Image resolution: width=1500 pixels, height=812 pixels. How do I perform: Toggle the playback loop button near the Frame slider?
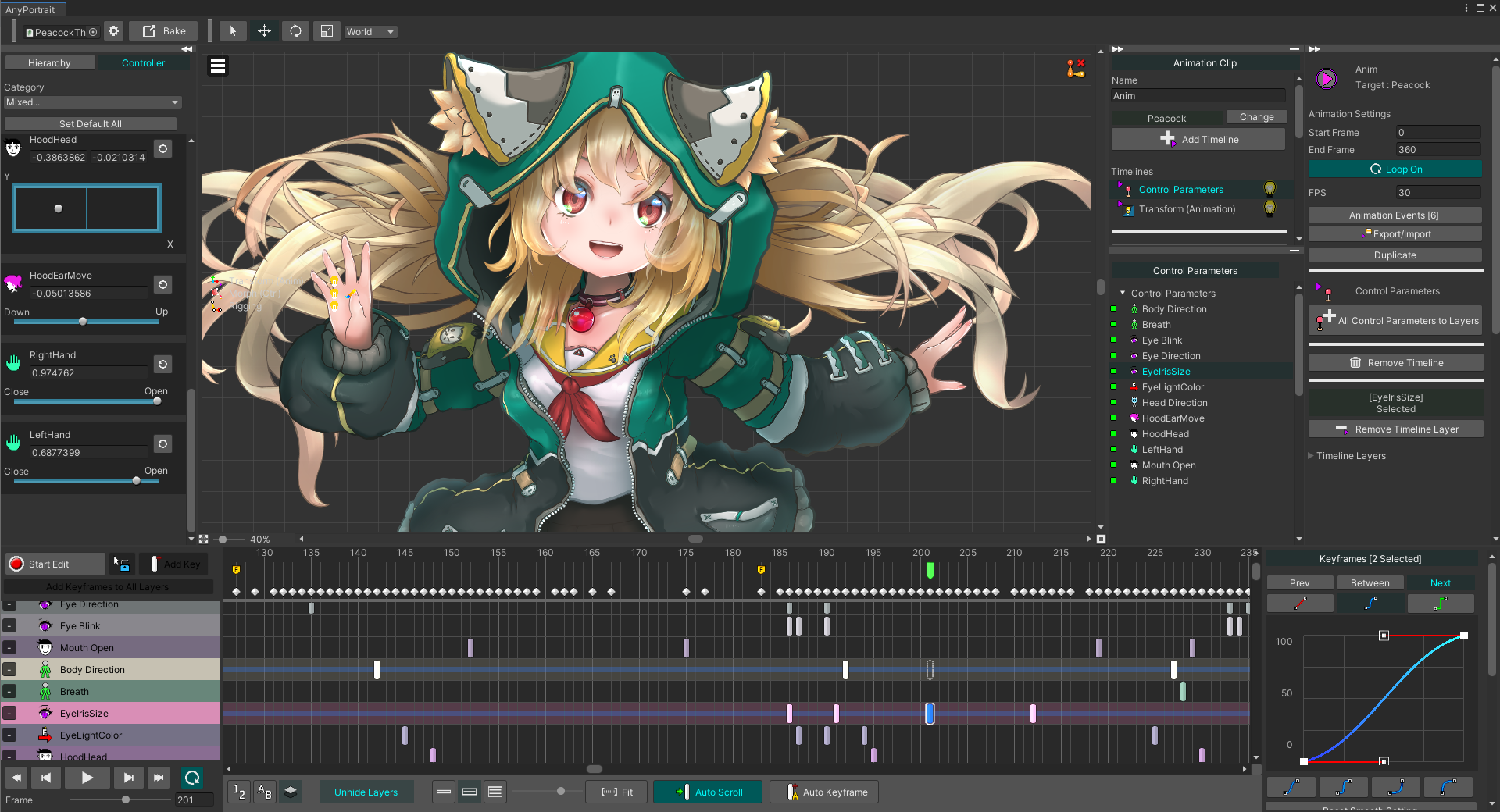192,778
